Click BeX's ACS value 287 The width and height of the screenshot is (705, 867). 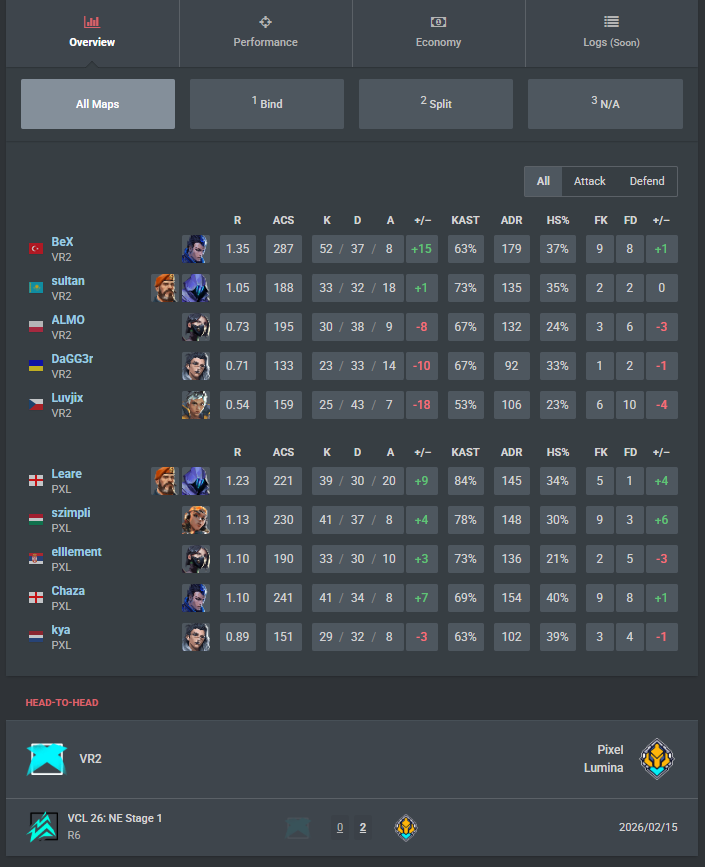pos(284,249)
